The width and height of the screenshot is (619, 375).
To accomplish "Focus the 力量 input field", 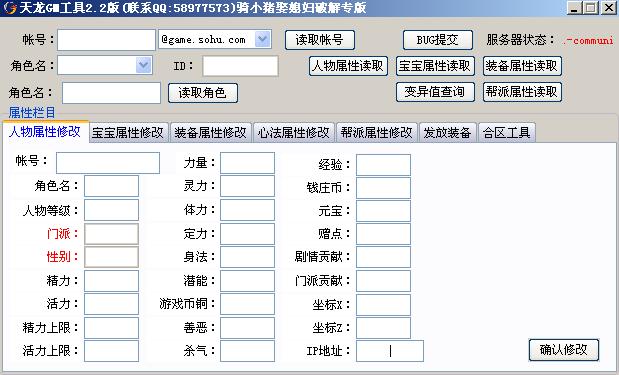I will pyautogui.click(x=248, y=163).
